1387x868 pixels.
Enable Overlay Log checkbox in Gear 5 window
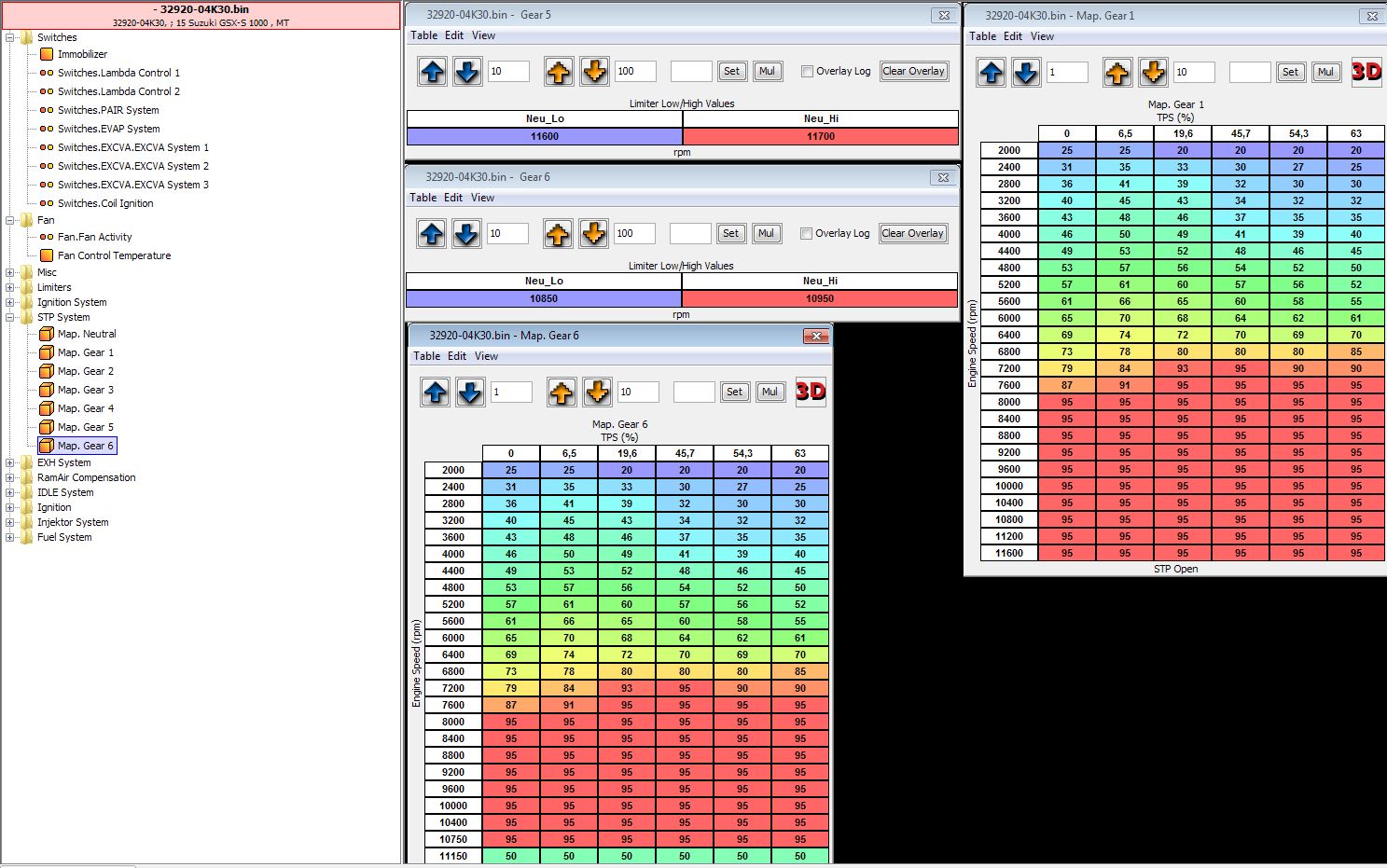click(x=808, y=72)
